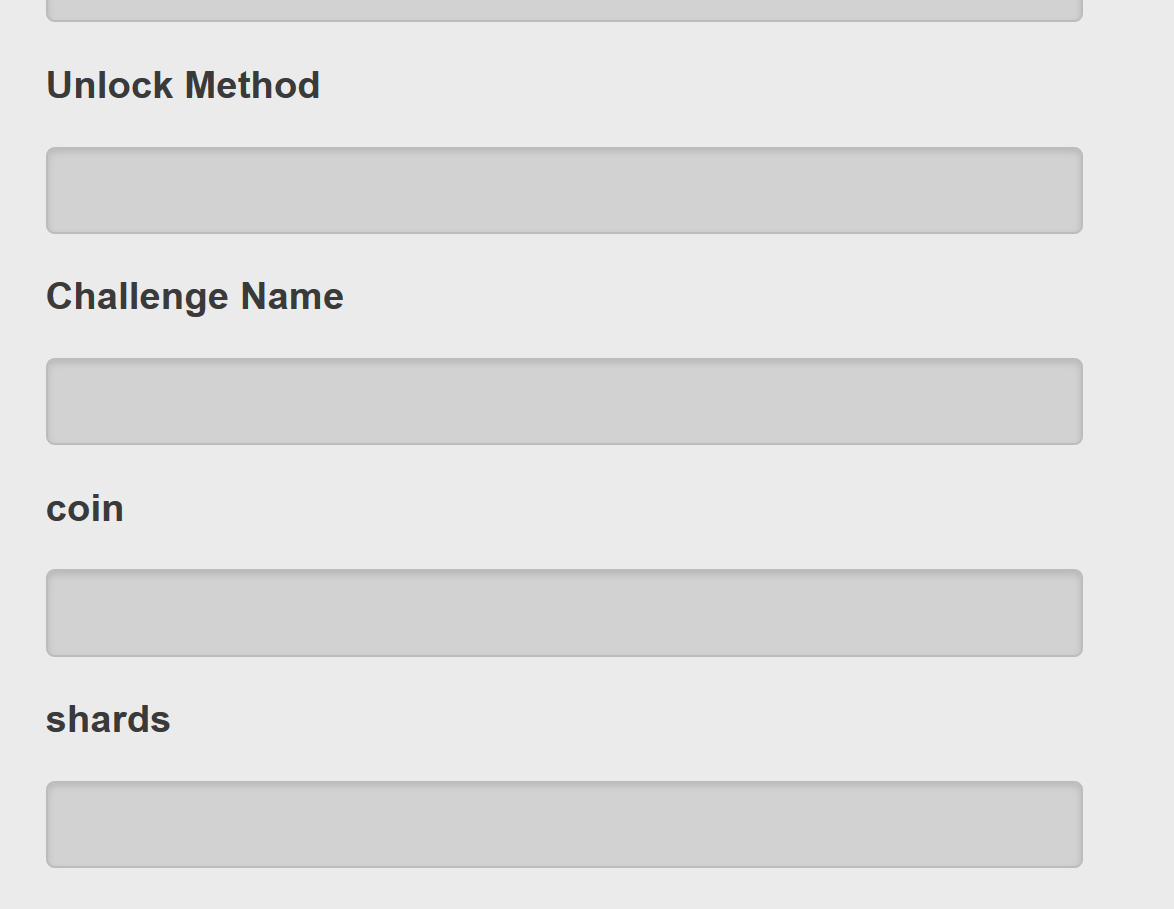Image resolution: width=1174 pixels, height=909 pixels.
Task: Place cursor in the text box under Unlock Method
Action: pyautogui.click(x=564, y=190)
